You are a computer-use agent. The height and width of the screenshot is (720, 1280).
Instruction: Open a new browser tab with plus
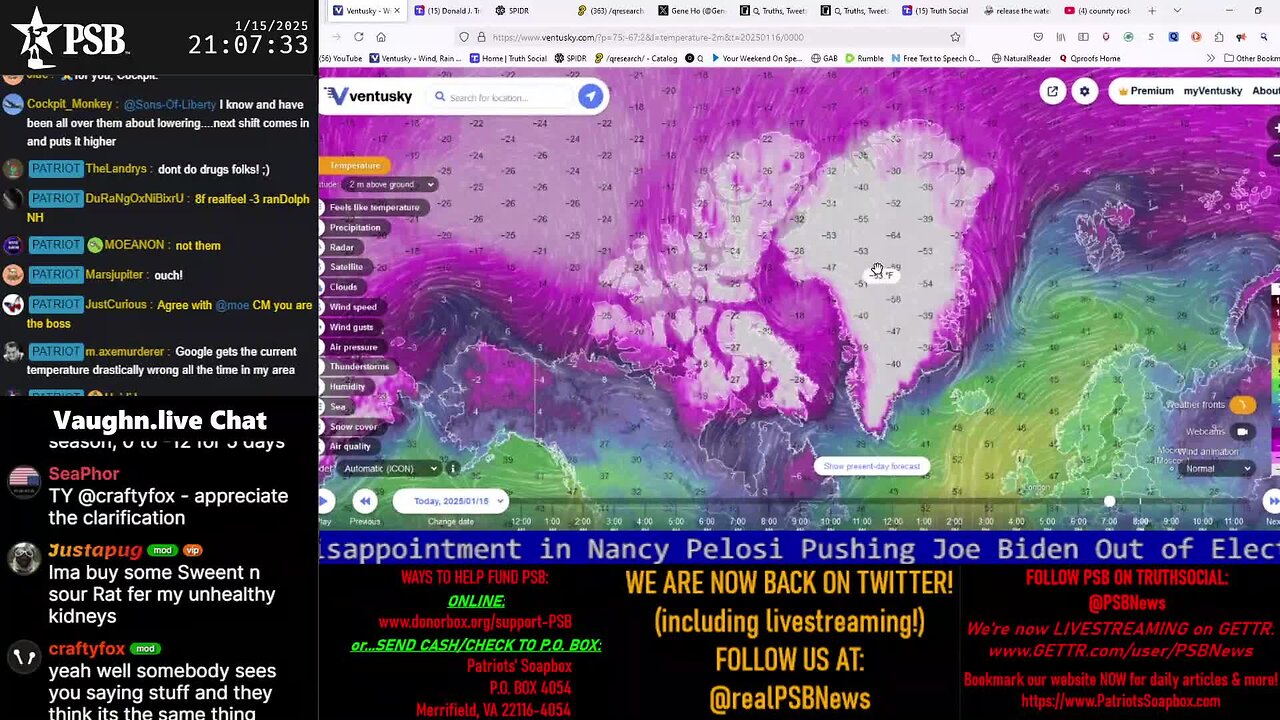[1152, 11]
